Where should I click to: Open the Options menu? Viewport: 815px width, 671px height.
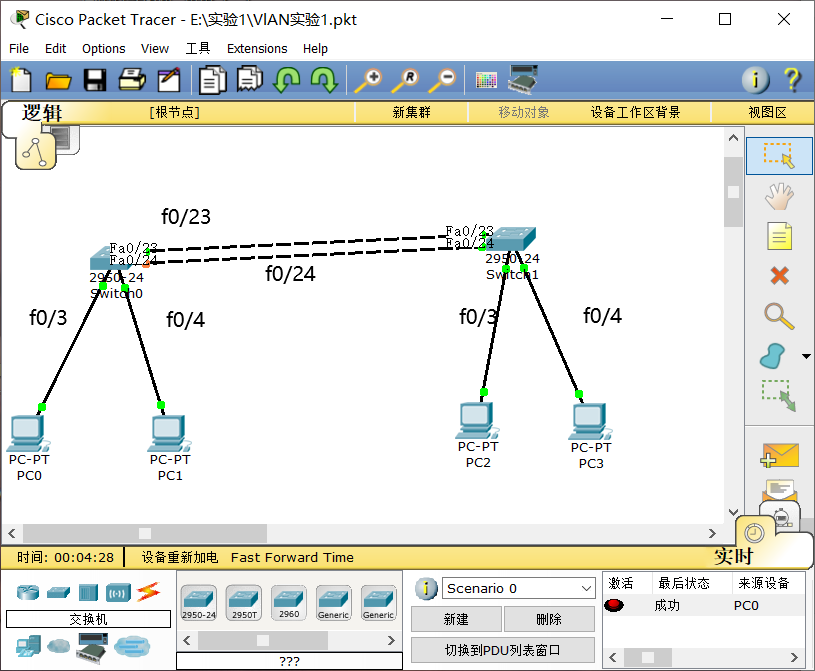click(103, 48)
